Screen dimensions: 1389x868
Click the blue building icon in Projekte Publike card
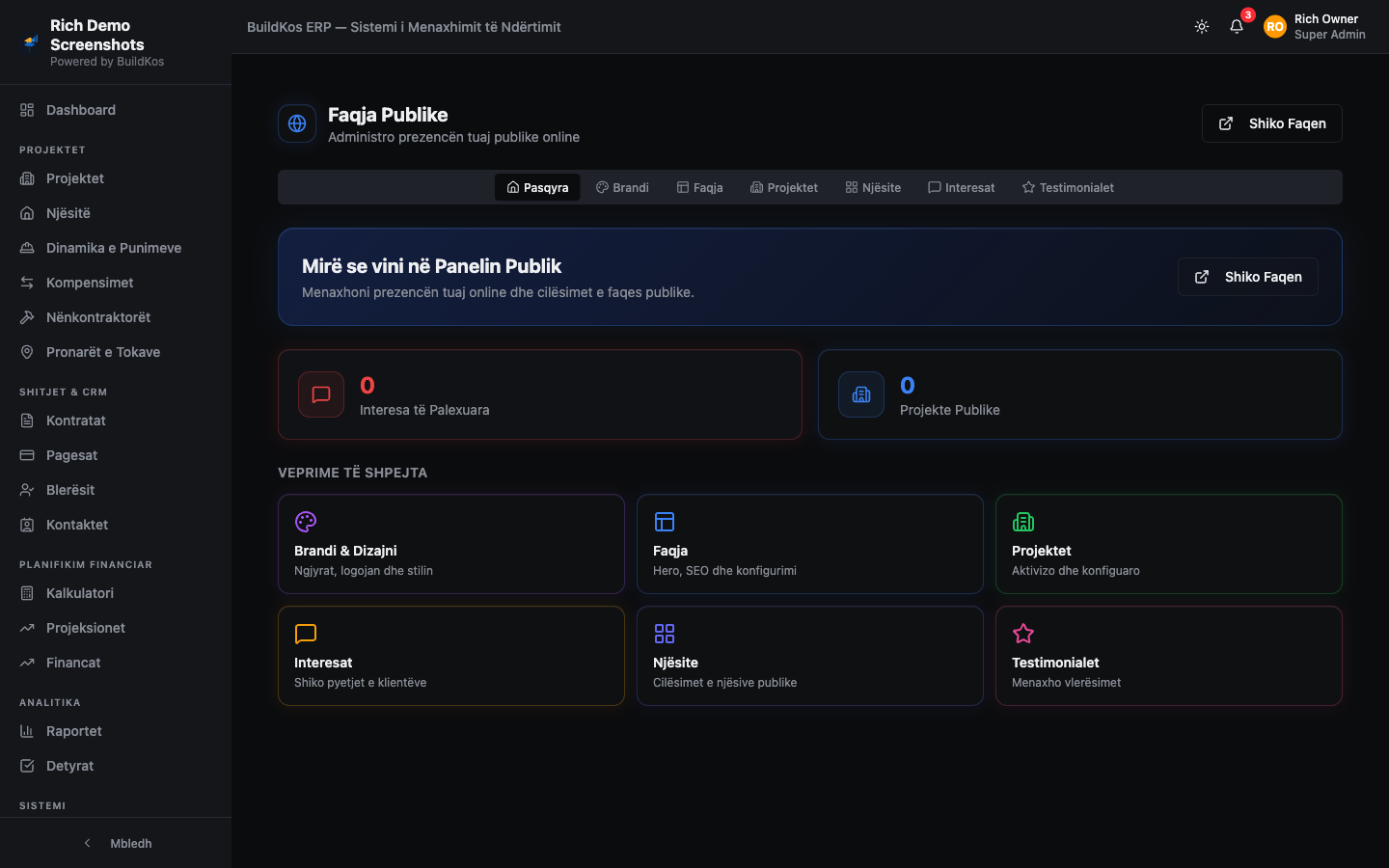pyautogui.click(x=861, y=394)
